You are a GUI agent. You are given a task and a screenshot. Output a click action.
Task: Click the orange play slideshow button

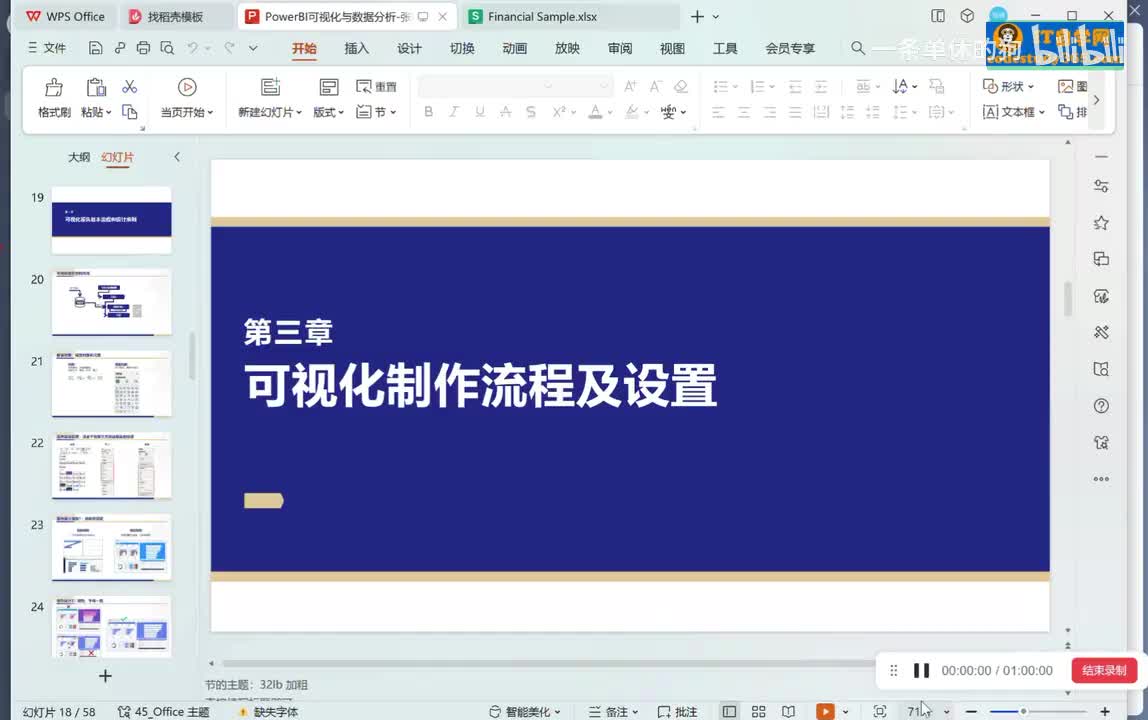825,711
